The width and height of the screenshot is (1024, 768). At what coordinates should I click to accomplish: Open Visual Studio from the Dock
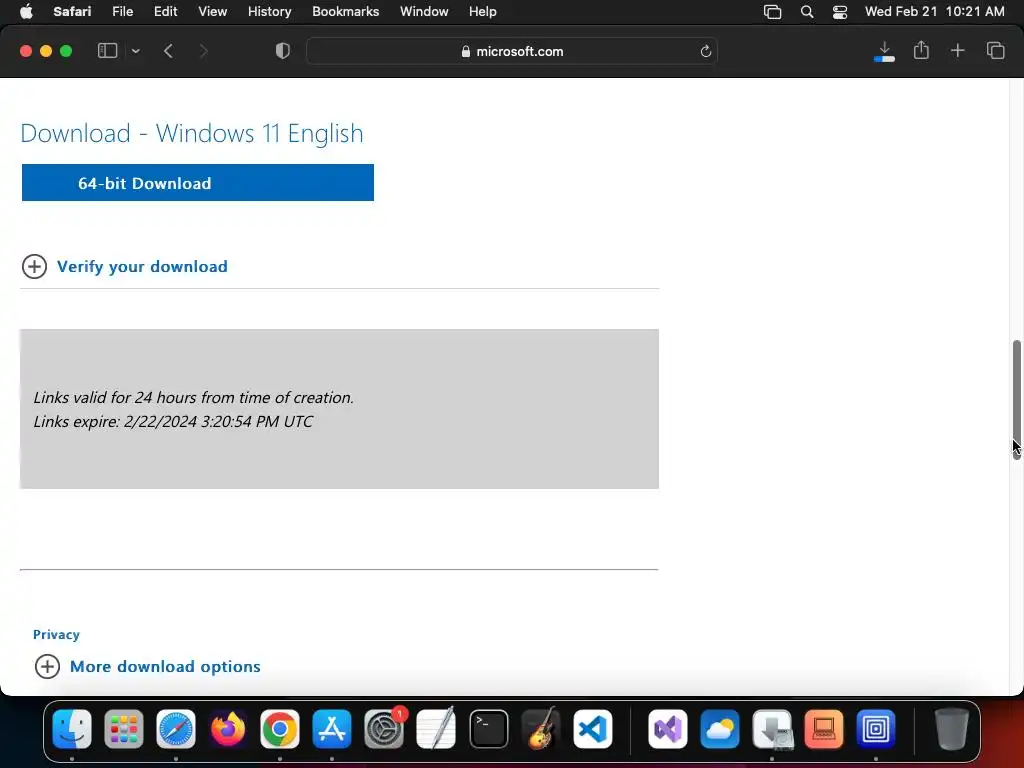pyautogui.click(x=667, y=728)
